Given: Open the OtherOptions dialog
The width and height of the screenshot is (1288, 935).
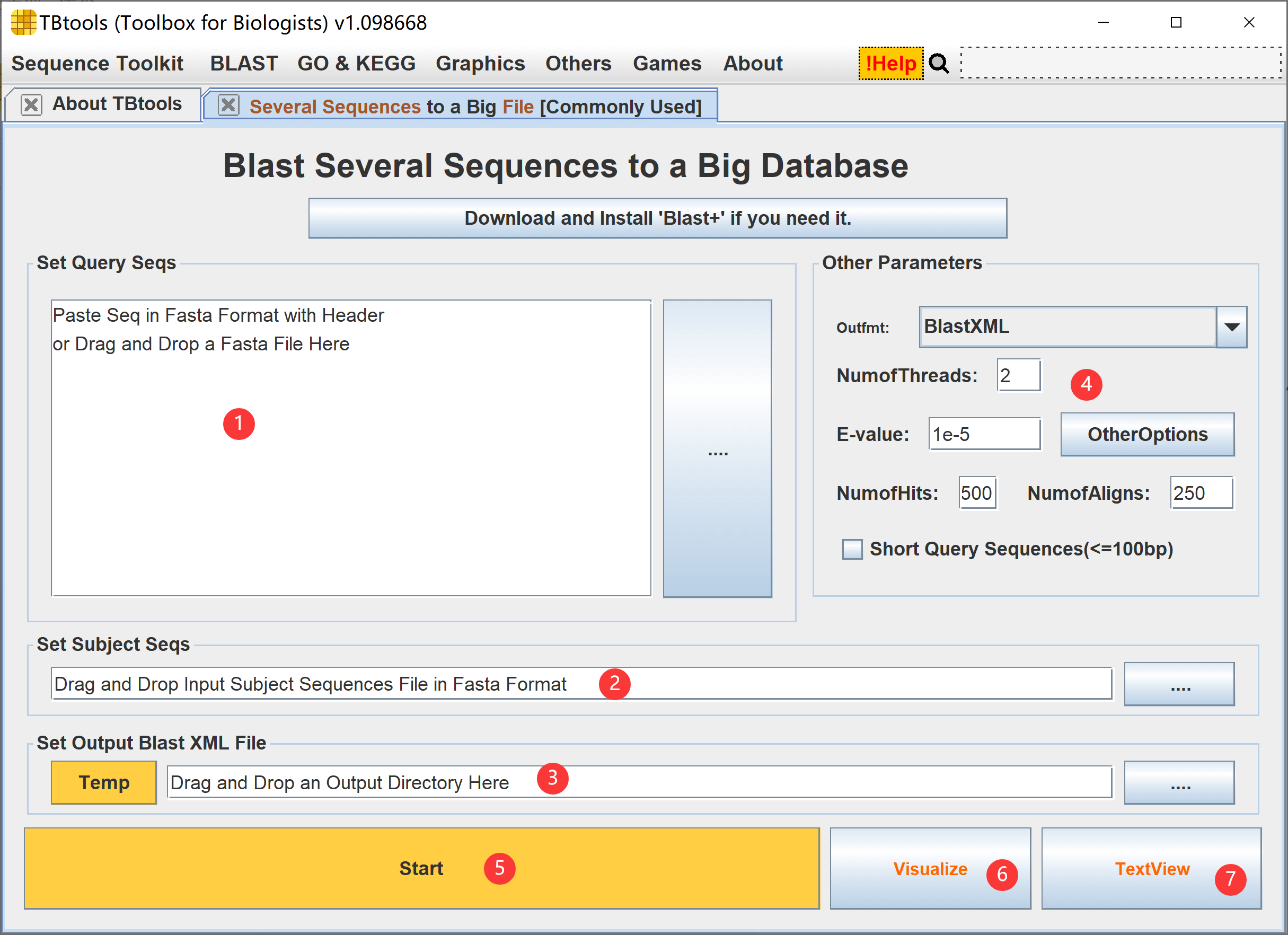Looking at the screenshot, I should (1147, 434).
